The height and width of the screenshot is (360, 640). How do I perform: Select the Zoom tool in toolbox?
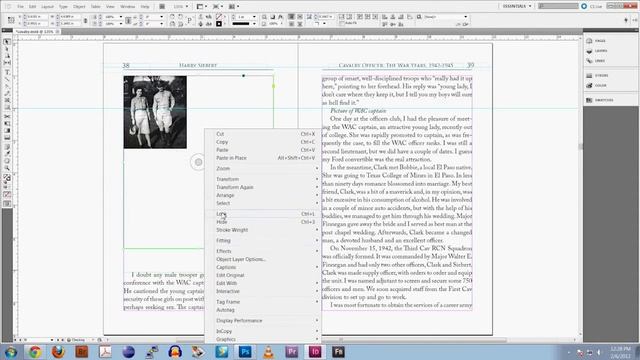(x=7, y=168)
